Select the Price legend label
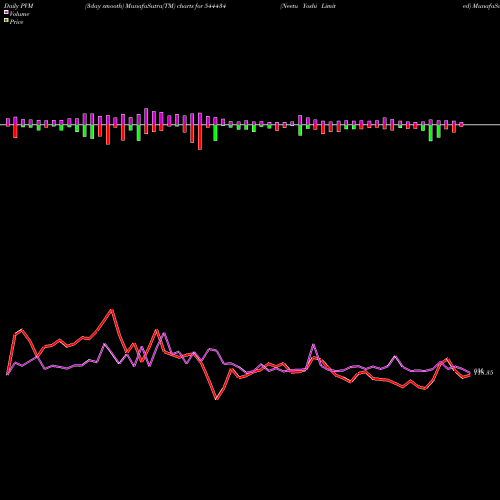500x500 pixels. pyautogui.click(x=16, y=22)
